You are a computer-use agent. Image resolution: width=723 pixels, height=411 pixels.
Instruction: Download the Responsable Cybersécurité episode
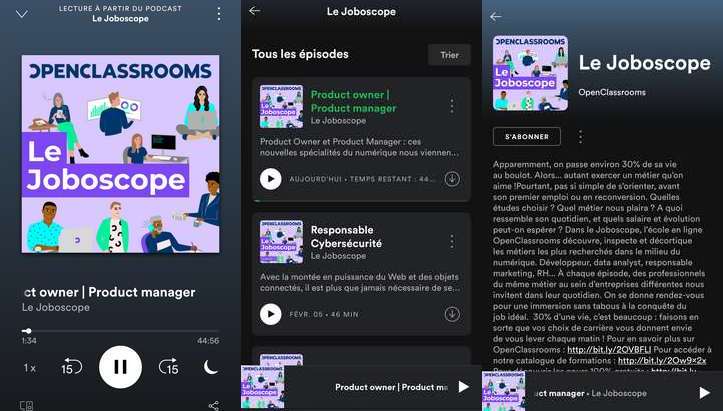[452, 314]
